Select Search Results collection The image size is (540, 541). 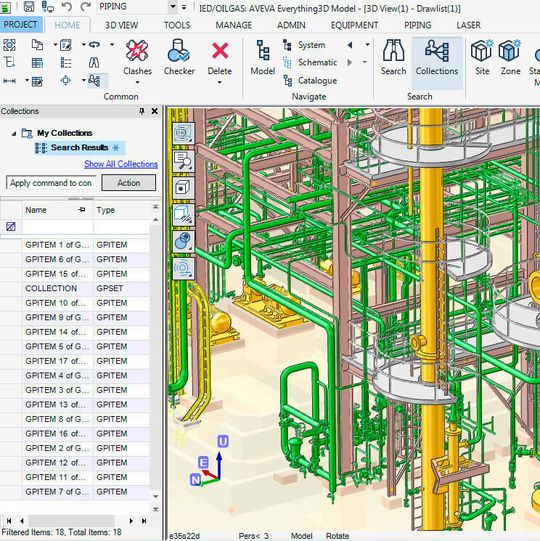coord(79,148)
